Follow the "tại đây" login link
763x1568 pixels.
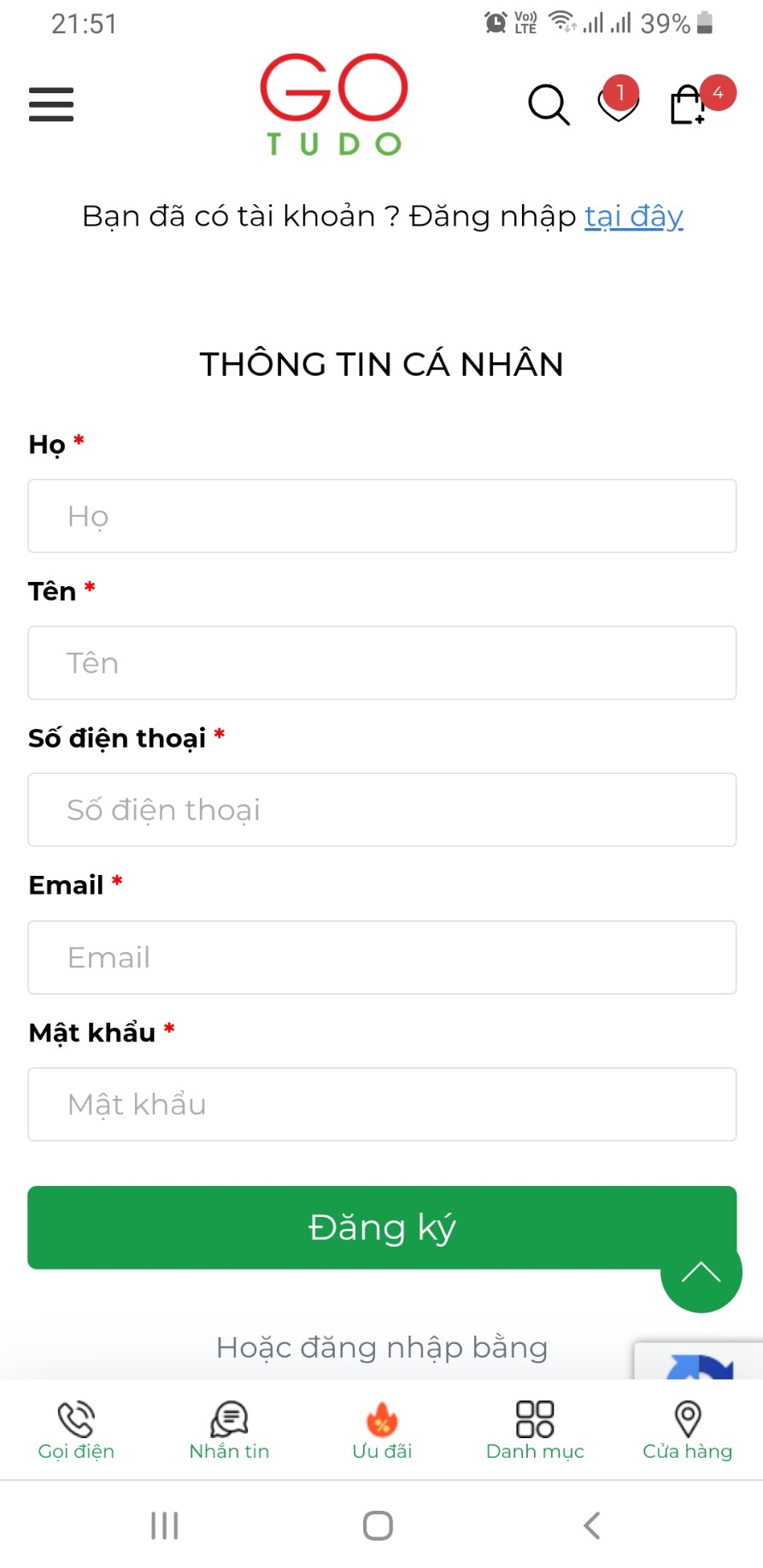(634, 216)
